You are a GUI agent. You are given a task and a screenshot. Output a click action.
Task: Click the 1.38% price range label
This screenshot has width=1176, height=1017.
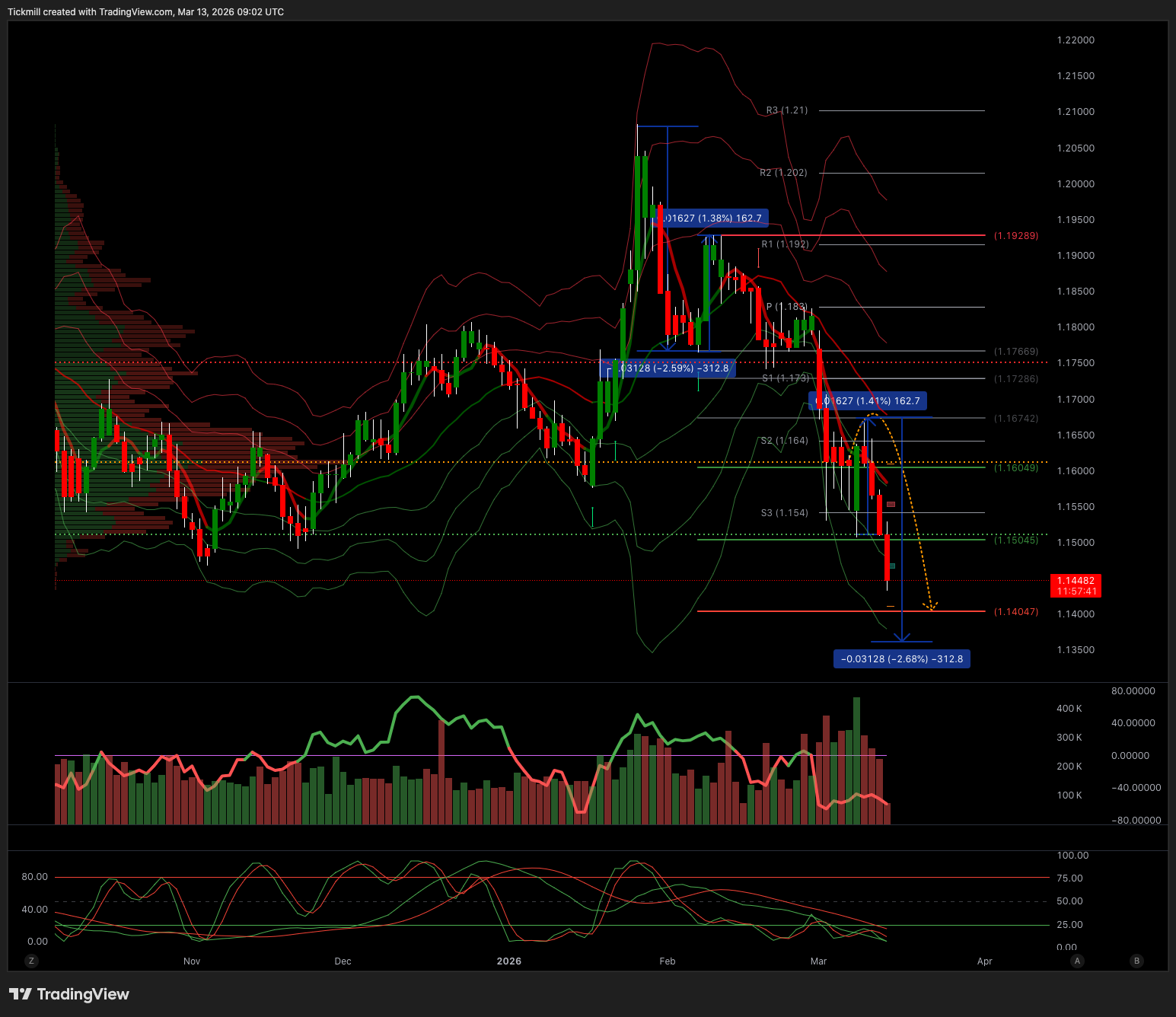click(711, 218)
